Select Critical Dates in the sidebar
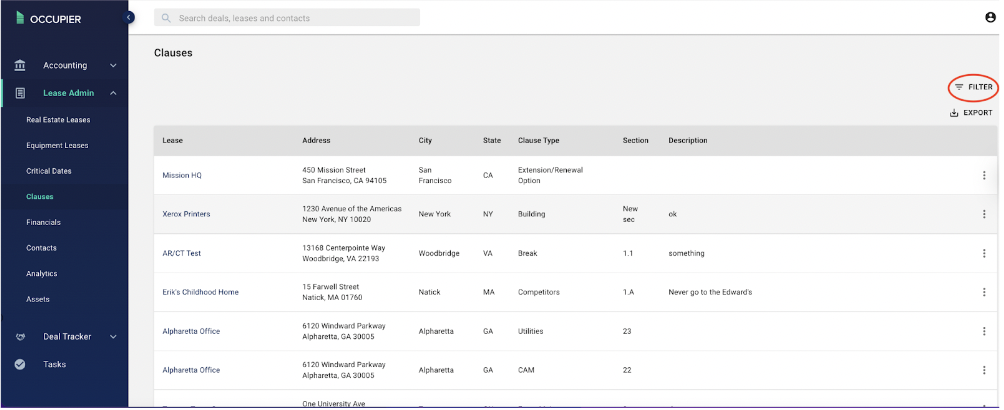Viewport: 1004px width, 410px height. coord(49,171)
